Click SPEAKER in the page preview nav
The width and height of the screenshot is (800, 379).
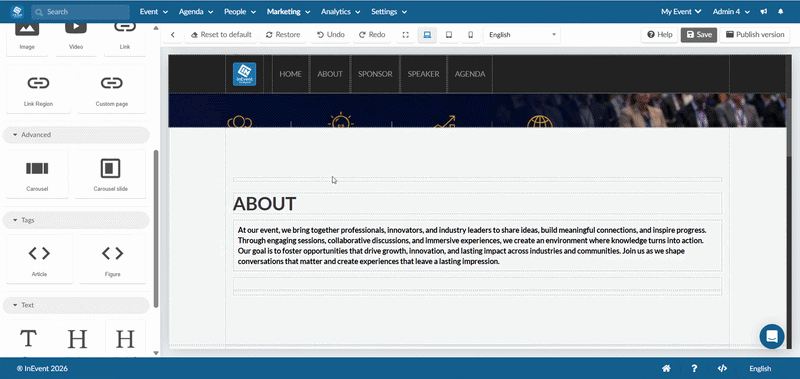[x=423, y=74]
